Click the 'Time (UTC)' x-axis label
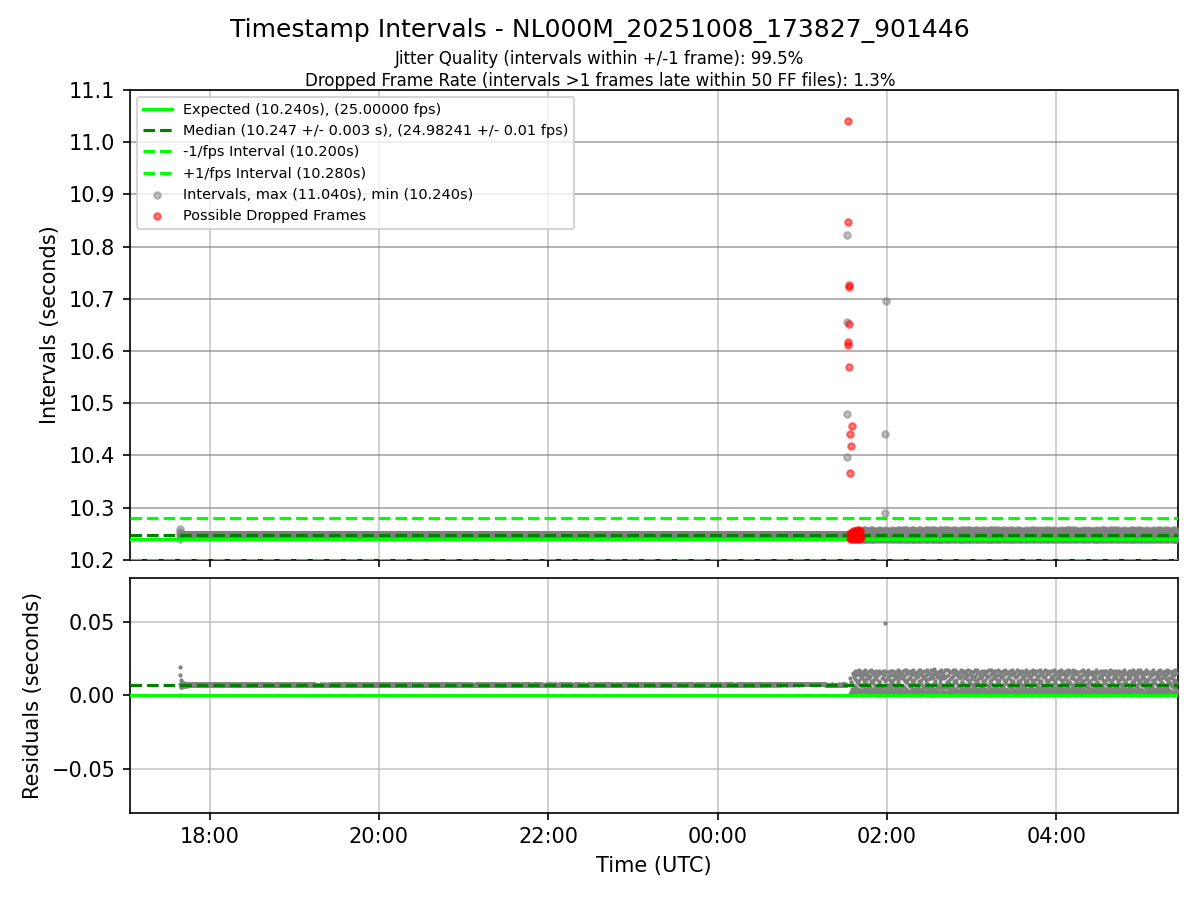 pos(654,865)
